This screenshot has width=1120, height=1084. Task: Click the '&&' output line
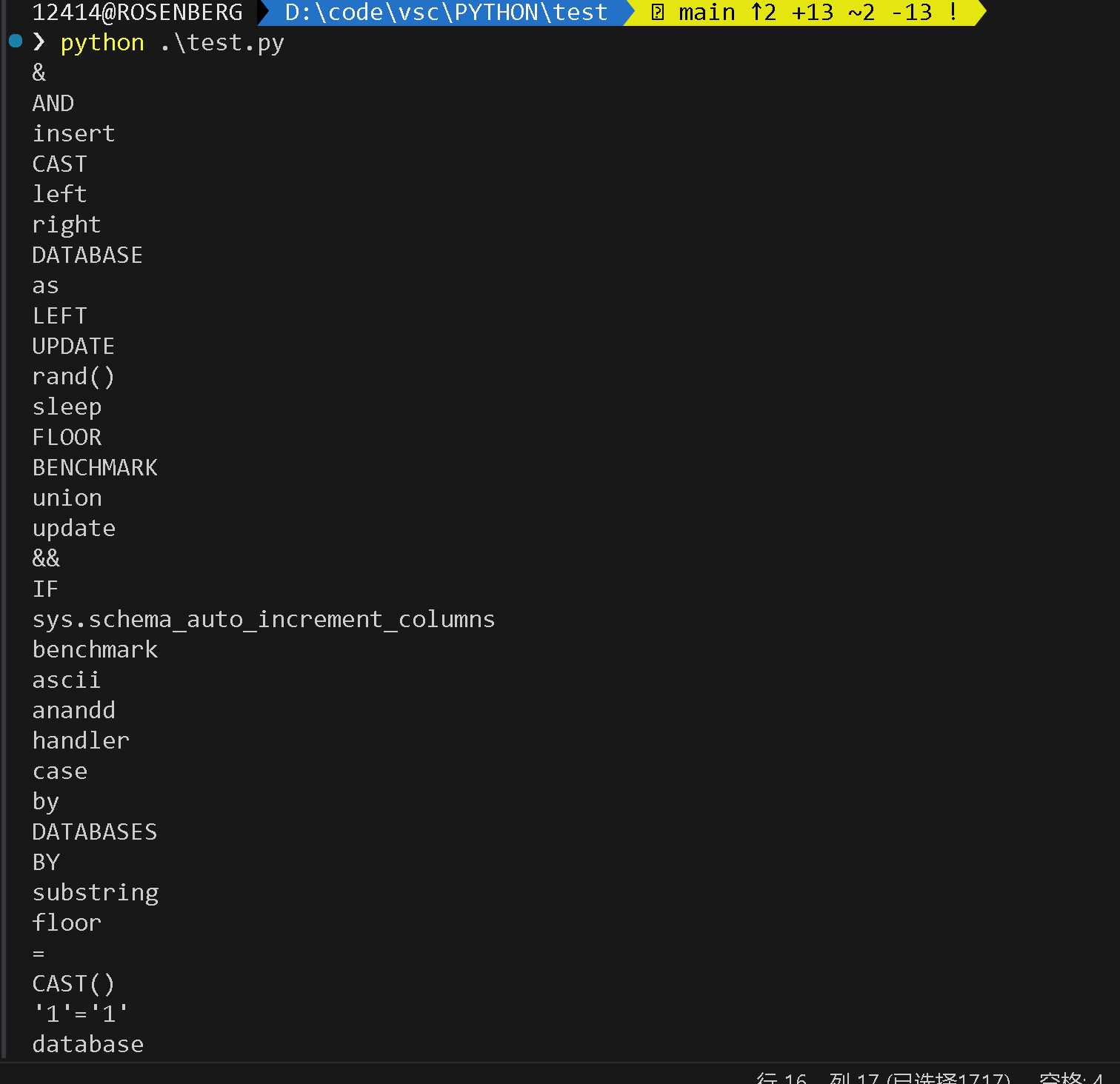(46, 558)
